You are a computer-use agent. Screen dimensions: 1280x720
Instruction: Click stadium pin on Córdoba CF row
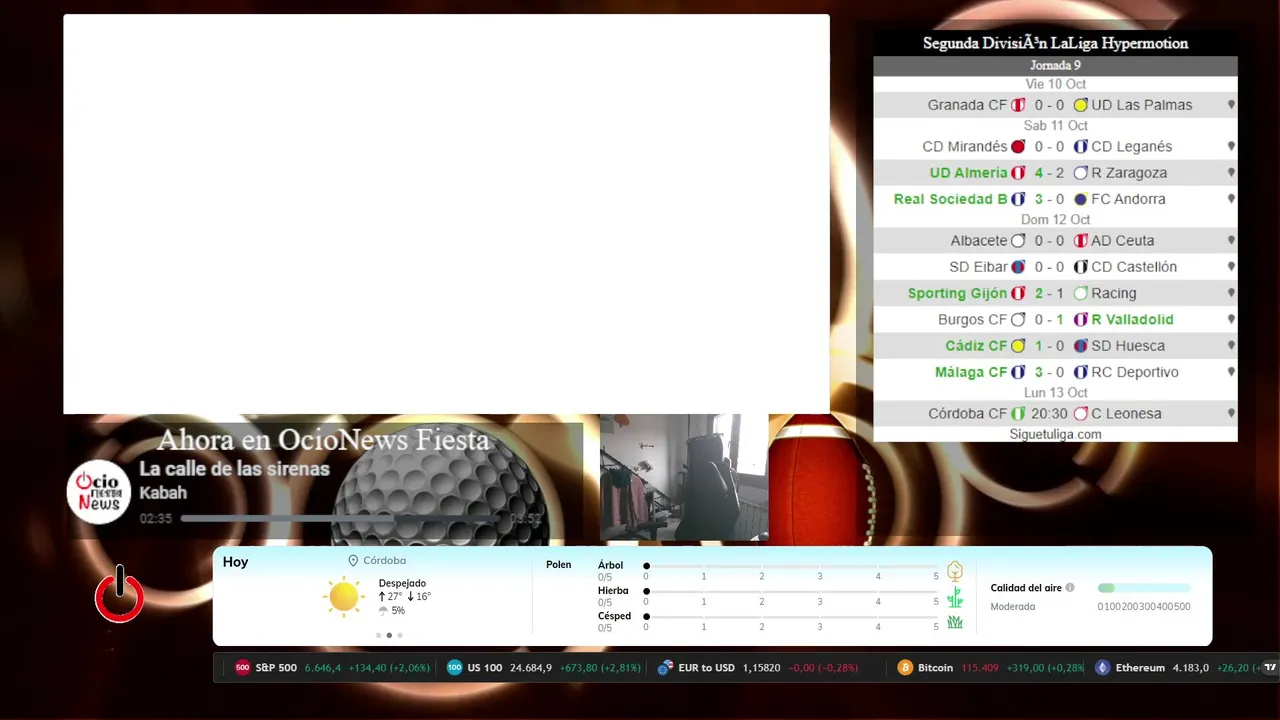click(x=1231, y=413)
